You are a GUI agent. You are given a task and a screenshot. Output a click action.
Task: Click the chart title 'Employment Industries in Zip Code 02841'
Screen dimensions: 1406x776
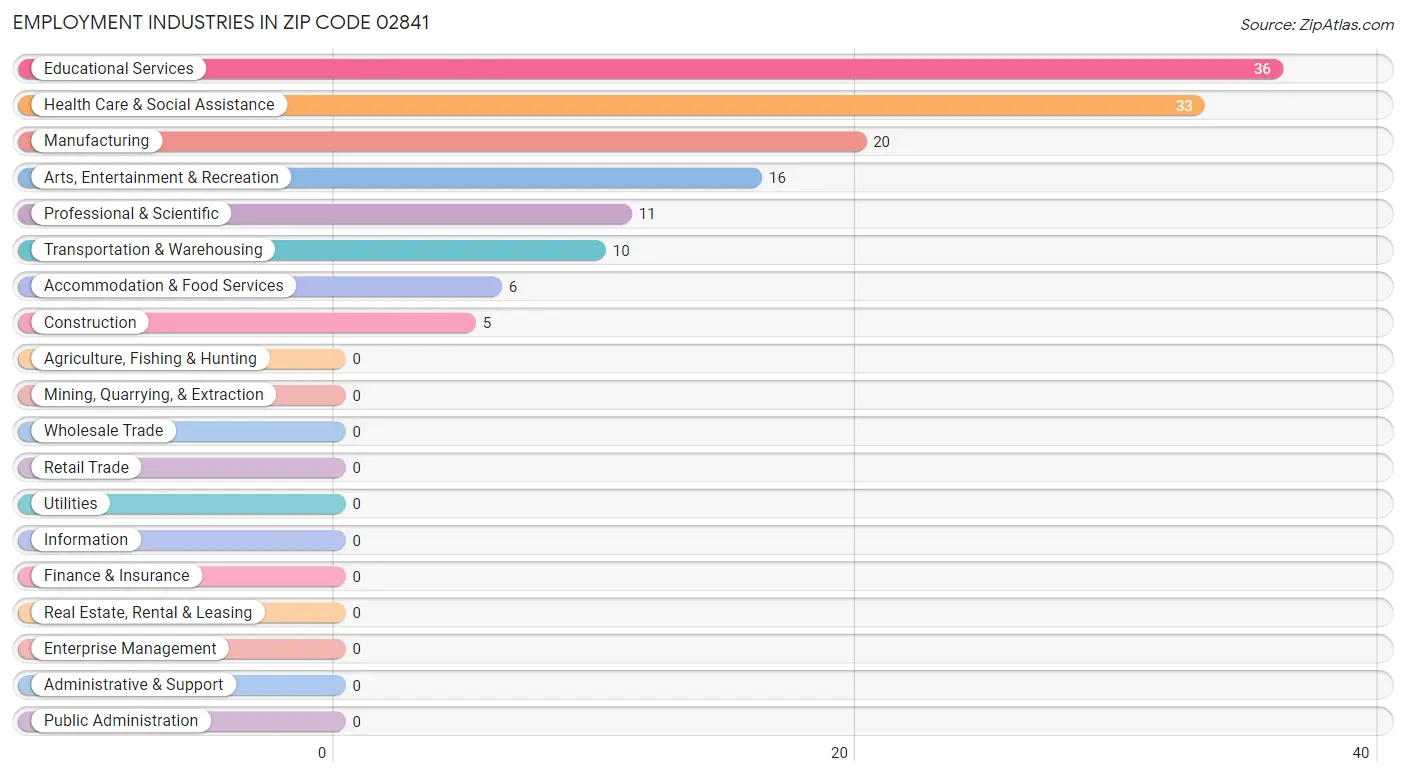[221, 22]
